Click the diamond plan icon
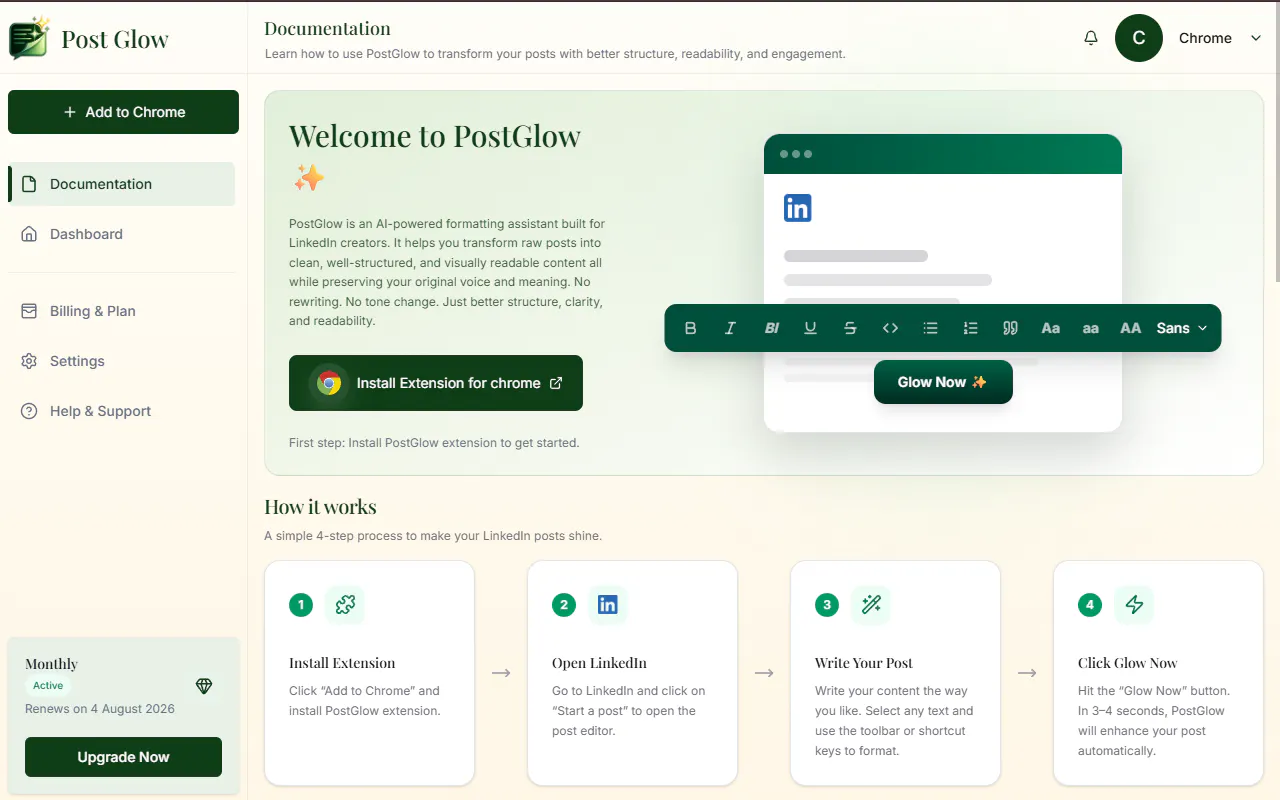The width and height of the screenshot is (1280, 800). pyautogui.click(x=204, y=686)
